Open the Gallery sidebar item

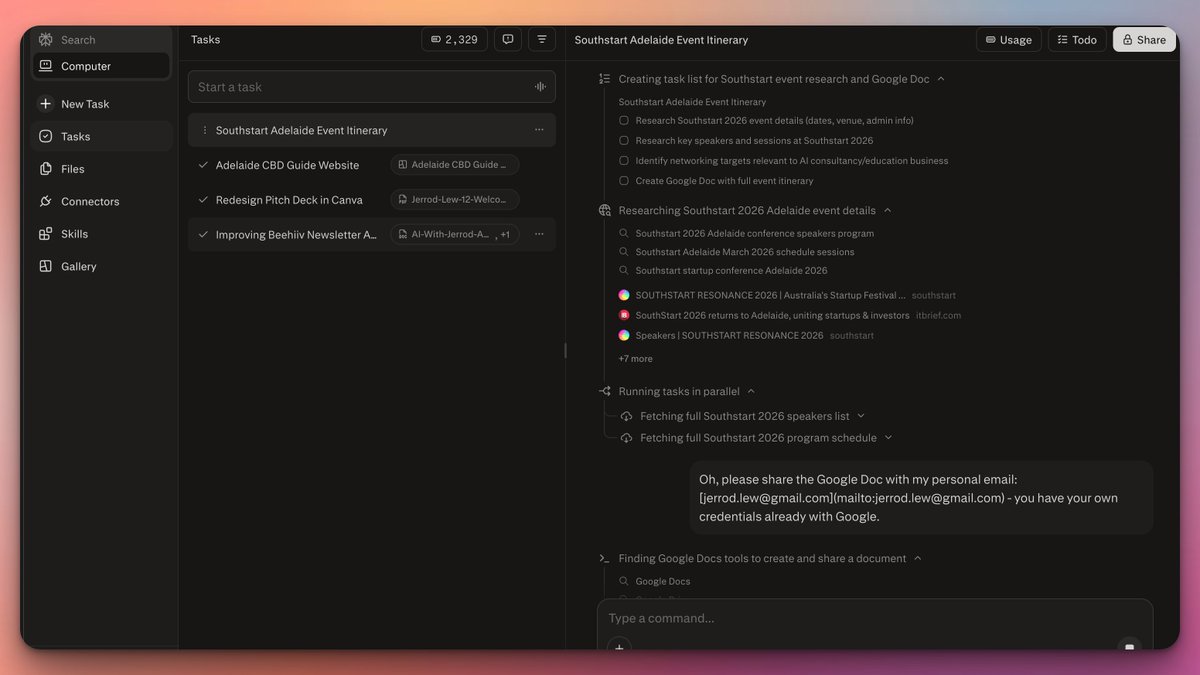coord(100,266)
